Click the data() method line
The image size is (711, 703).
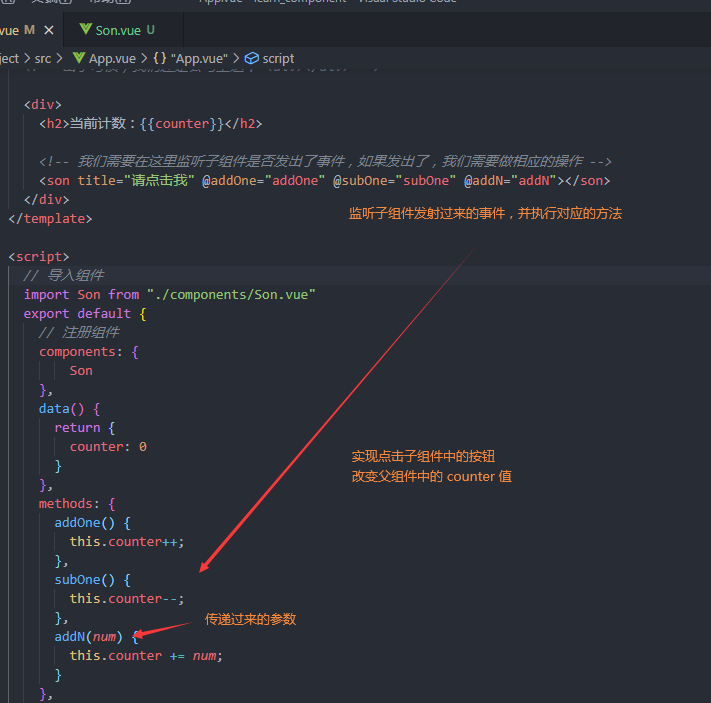pyautogui.click(x=69, y=409)
